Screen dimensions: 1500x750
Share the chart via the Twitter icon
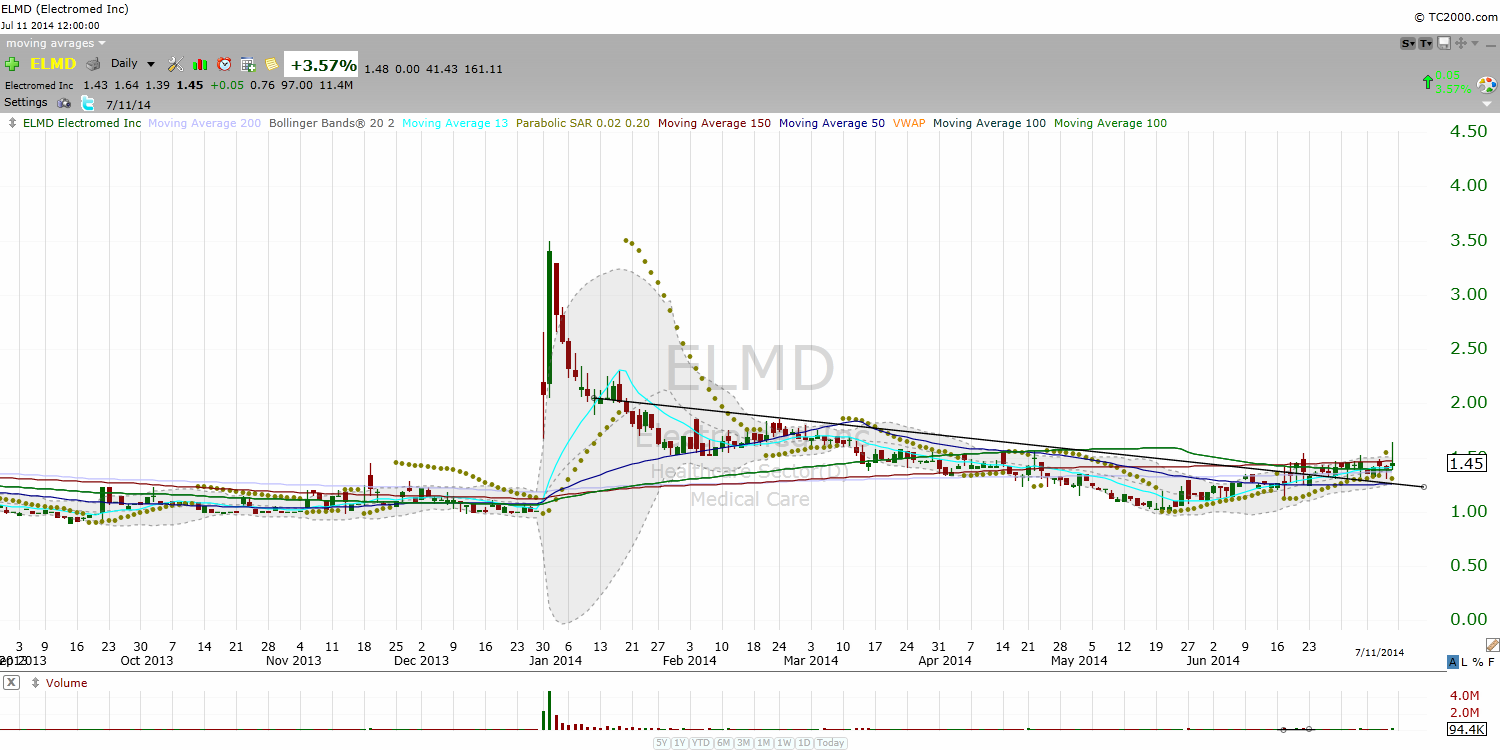coord(87,102)
